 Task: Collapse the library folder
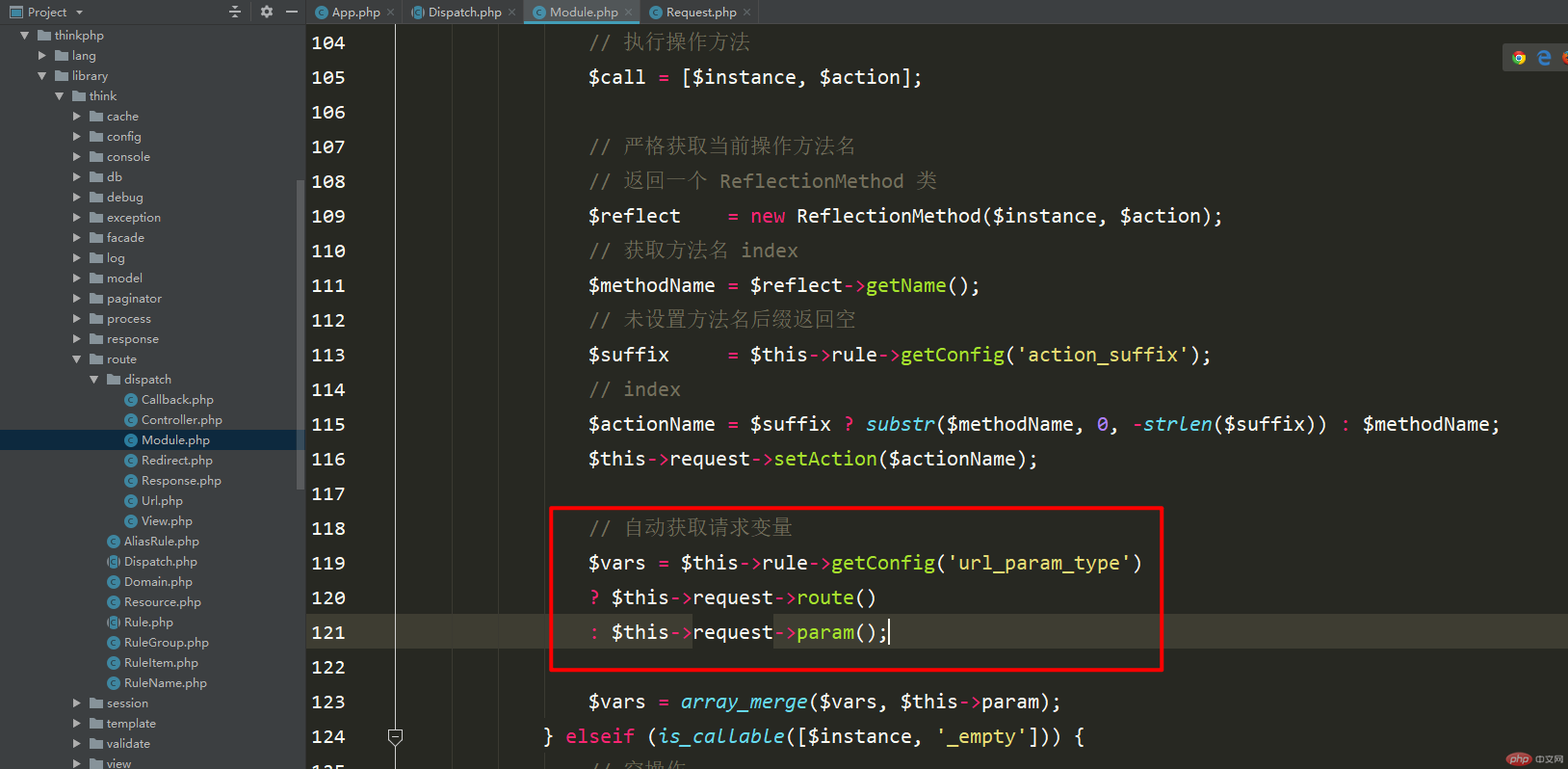pos(41,76)
